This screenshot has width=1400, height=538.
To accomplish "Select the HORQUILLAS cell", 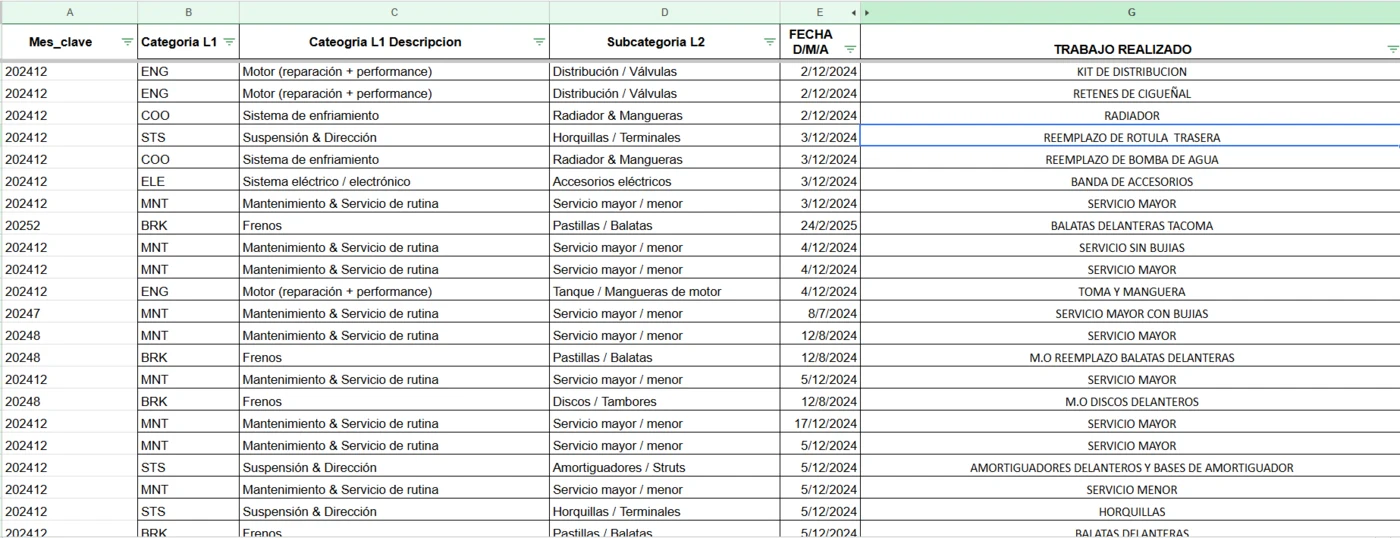I will pos(1131,512).
